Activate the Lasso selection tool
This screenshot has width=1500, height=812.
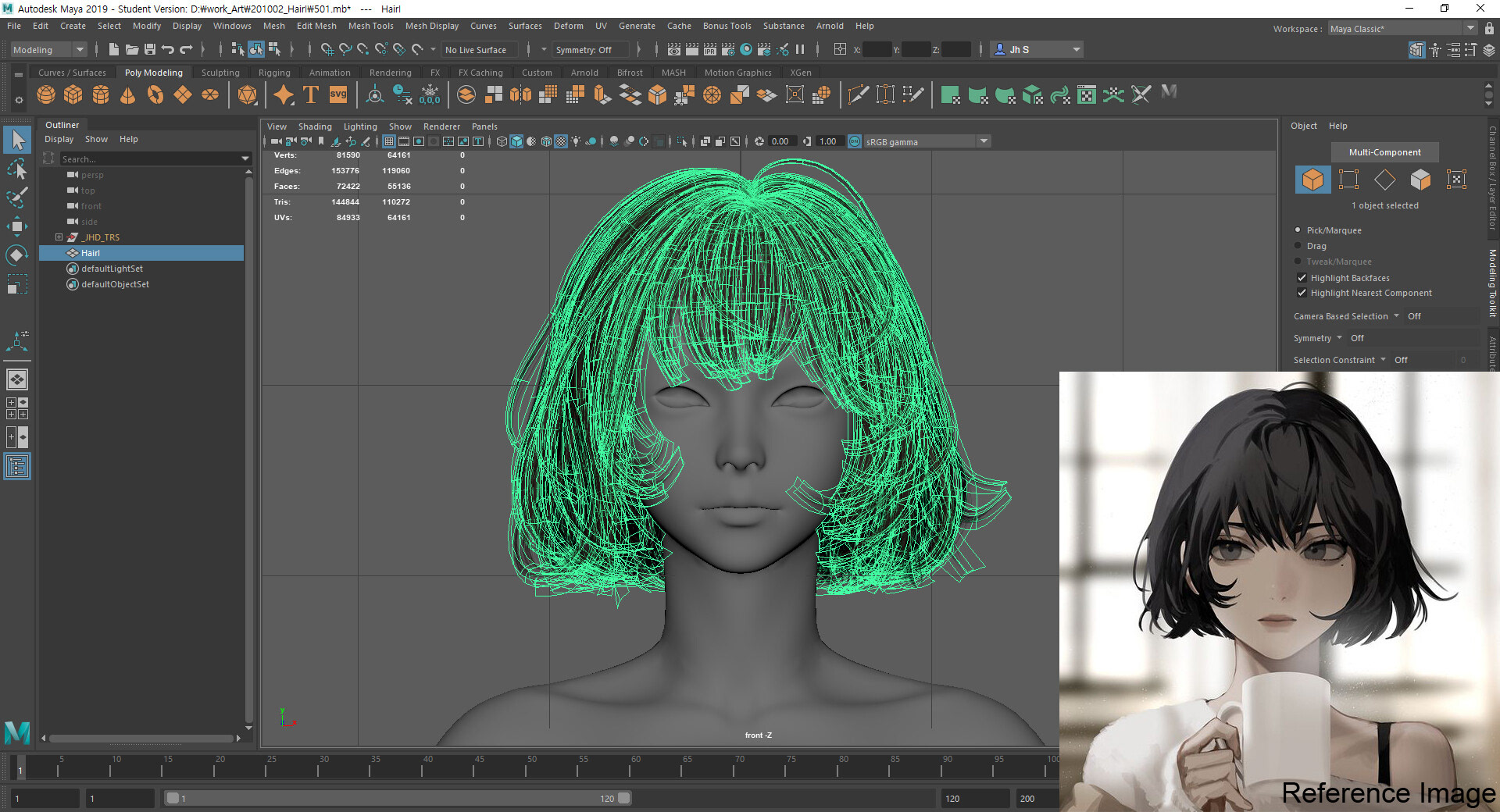pyautogui.click(x=16, y=169)
